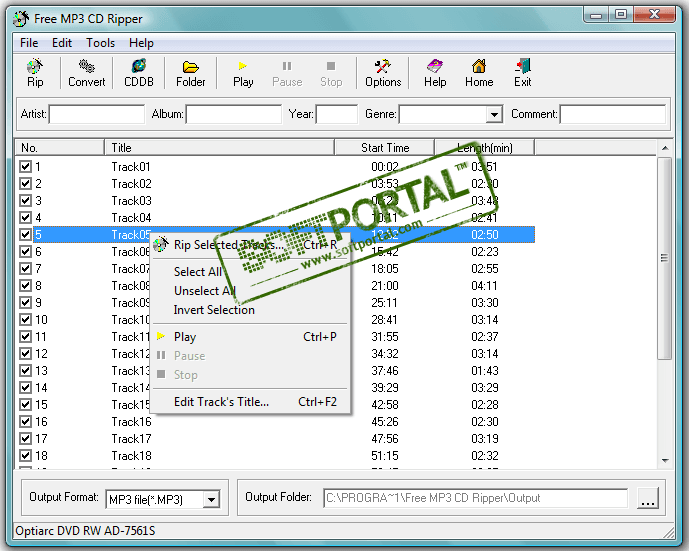Uncheck the checkbox for track 2
This screenshot has width=689, height=551.
coord(25,184)
